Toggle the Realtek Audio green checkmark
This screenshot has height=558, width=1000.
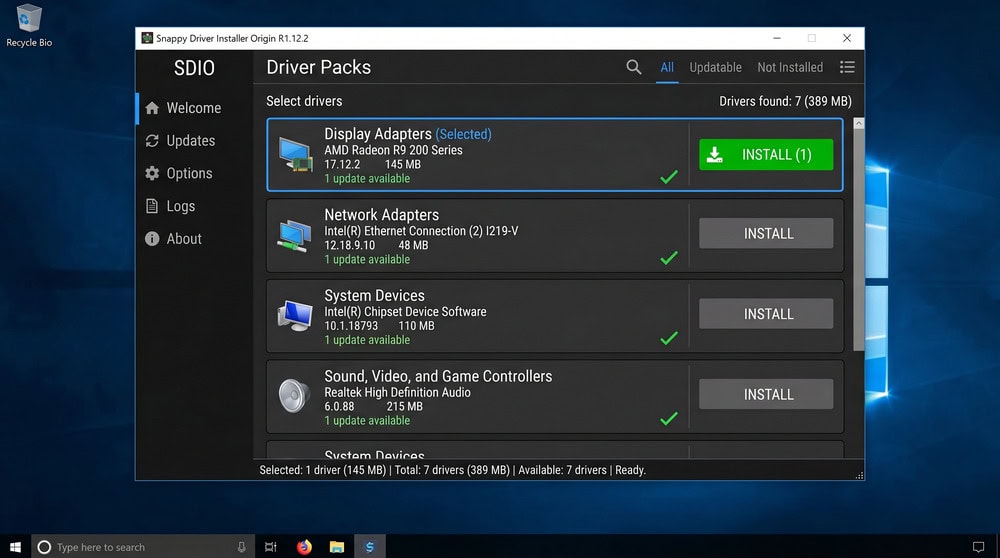(x=669, y=418)
